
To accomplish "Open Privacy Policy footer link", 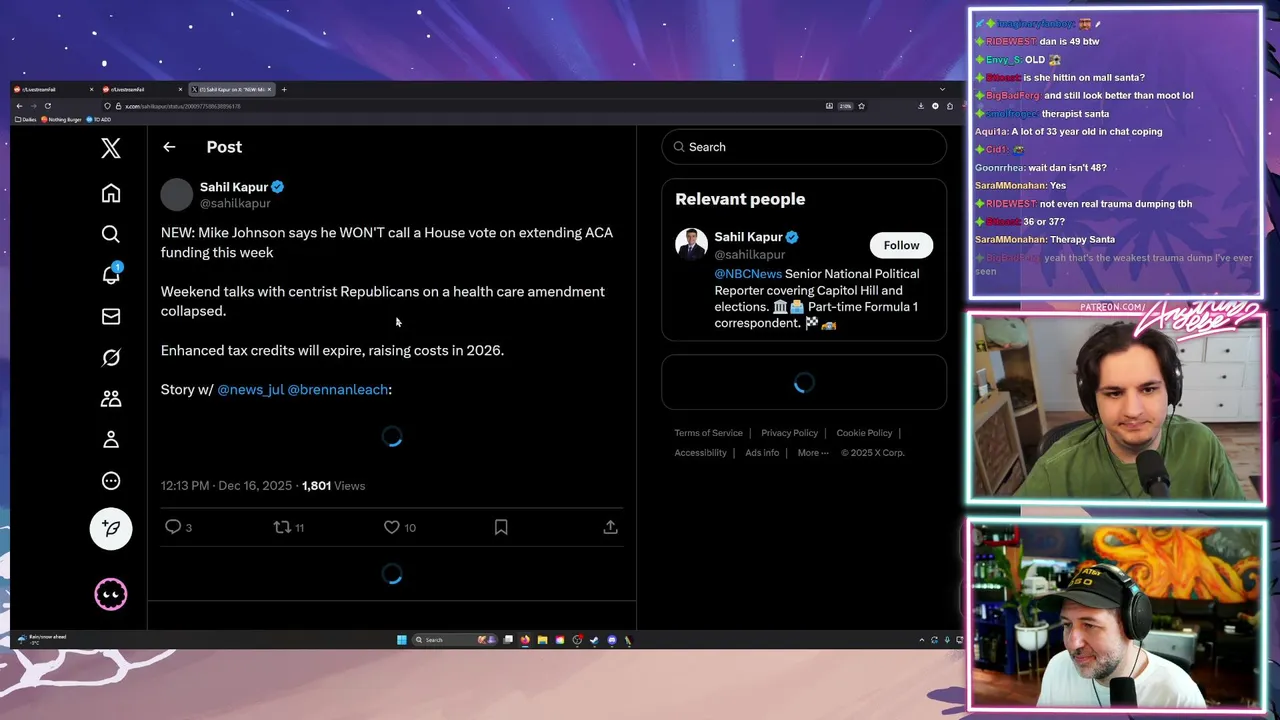I will [x=789, y=433].
